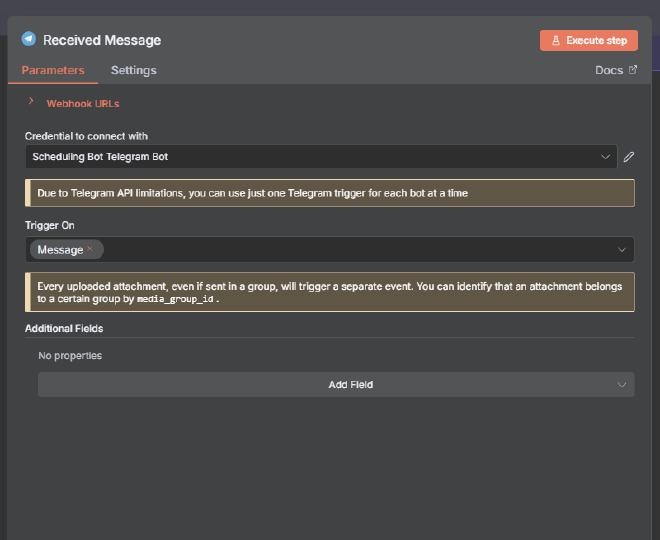Open the Scheduling Bot Telegram Bot credential dropdown
Image resolution: width=660 pixels, height=540 pixels.
[310, 157]
